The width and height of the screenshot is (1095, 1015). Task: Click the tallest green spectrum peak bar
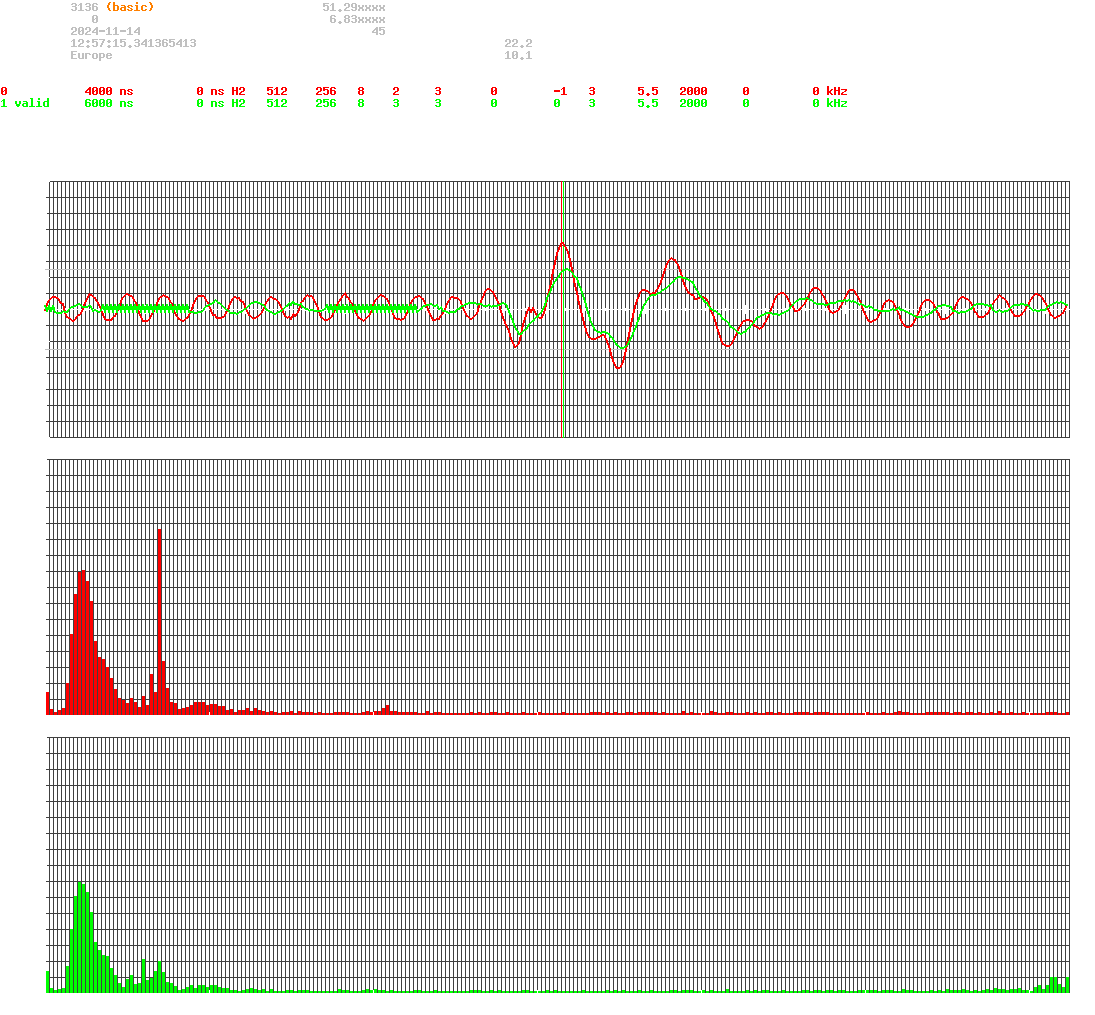(x=81, y=937)
